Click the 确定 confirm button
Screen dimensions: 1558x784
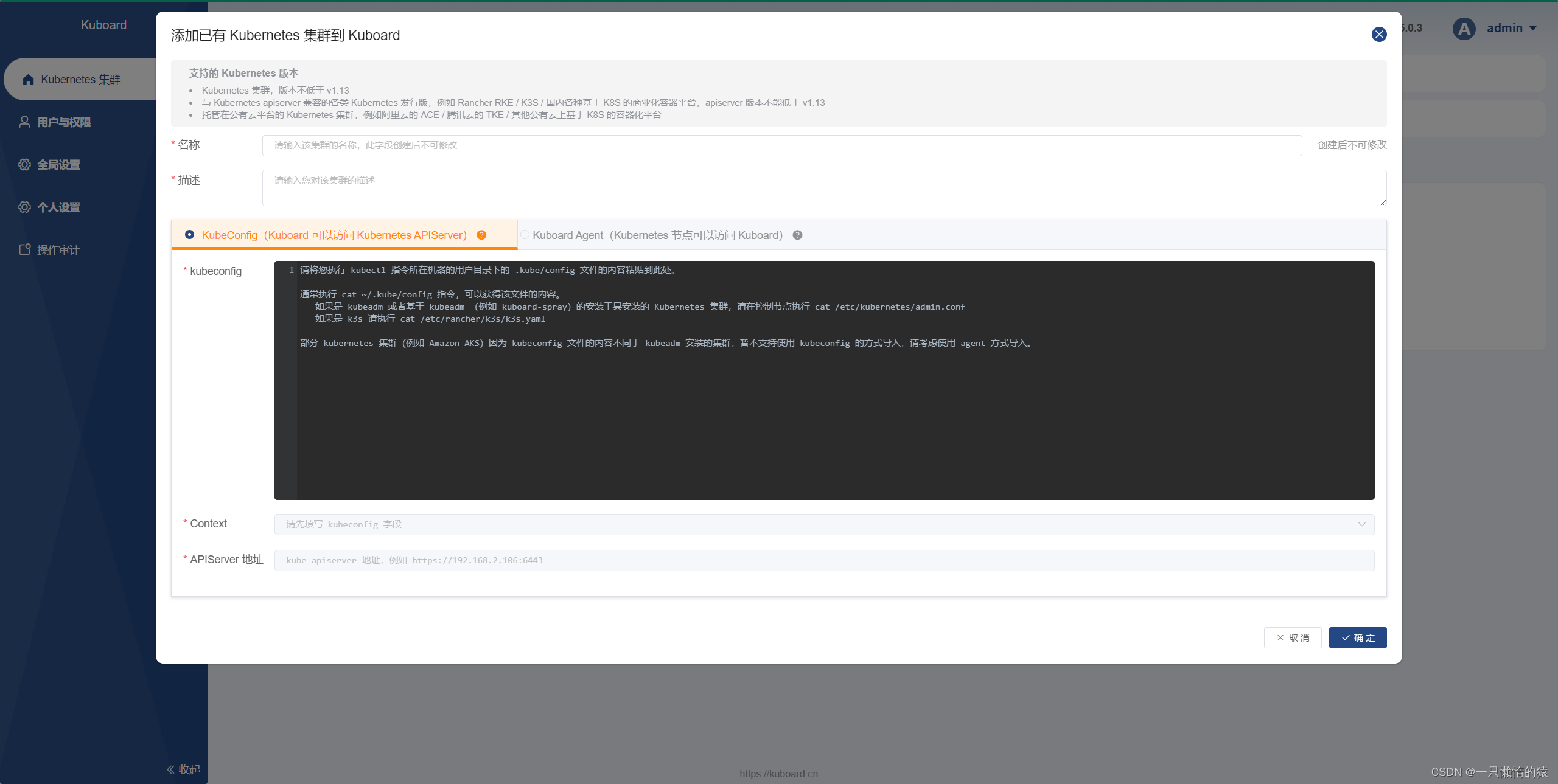(x=1357, y=637)
